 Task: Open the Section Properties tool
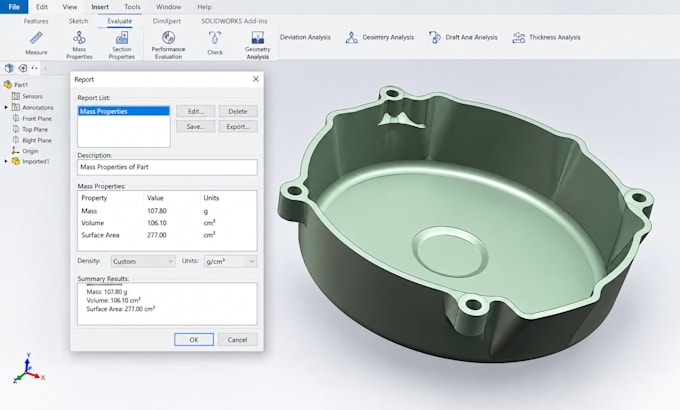click(x=121, y=45)
